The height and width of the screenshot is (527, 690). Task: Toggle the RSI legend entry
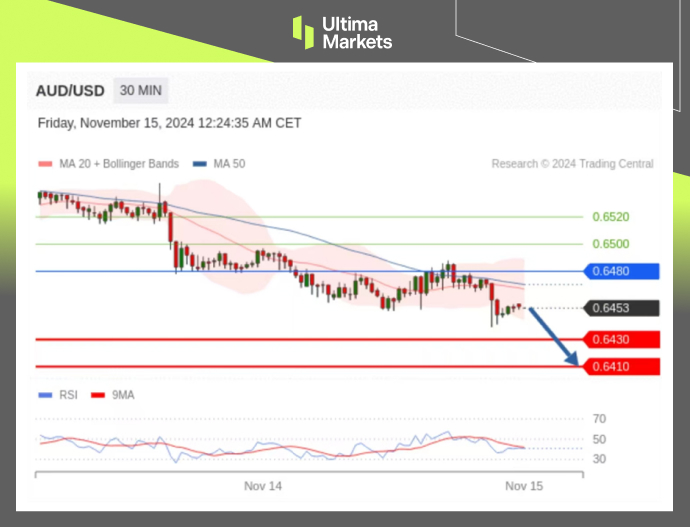click(54, 395)
